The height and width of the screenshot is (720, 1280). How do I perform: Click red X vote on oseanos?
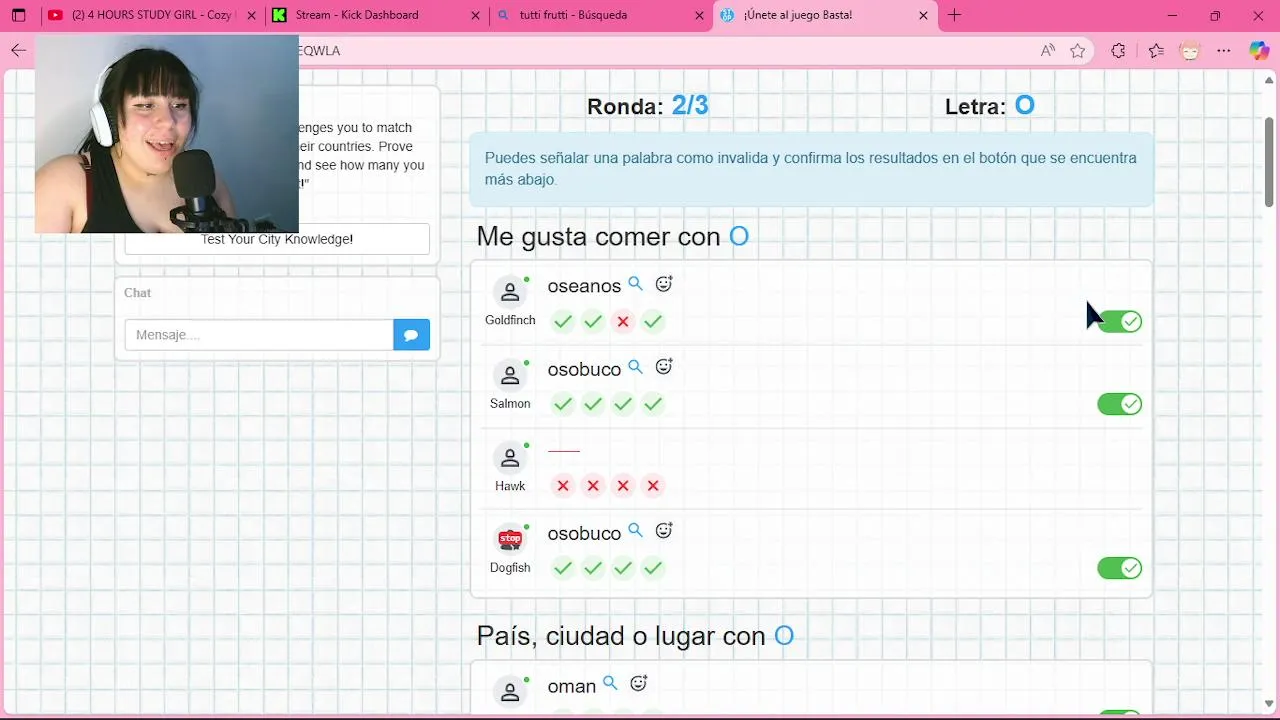pyautogui.click(x=623, y=321)
